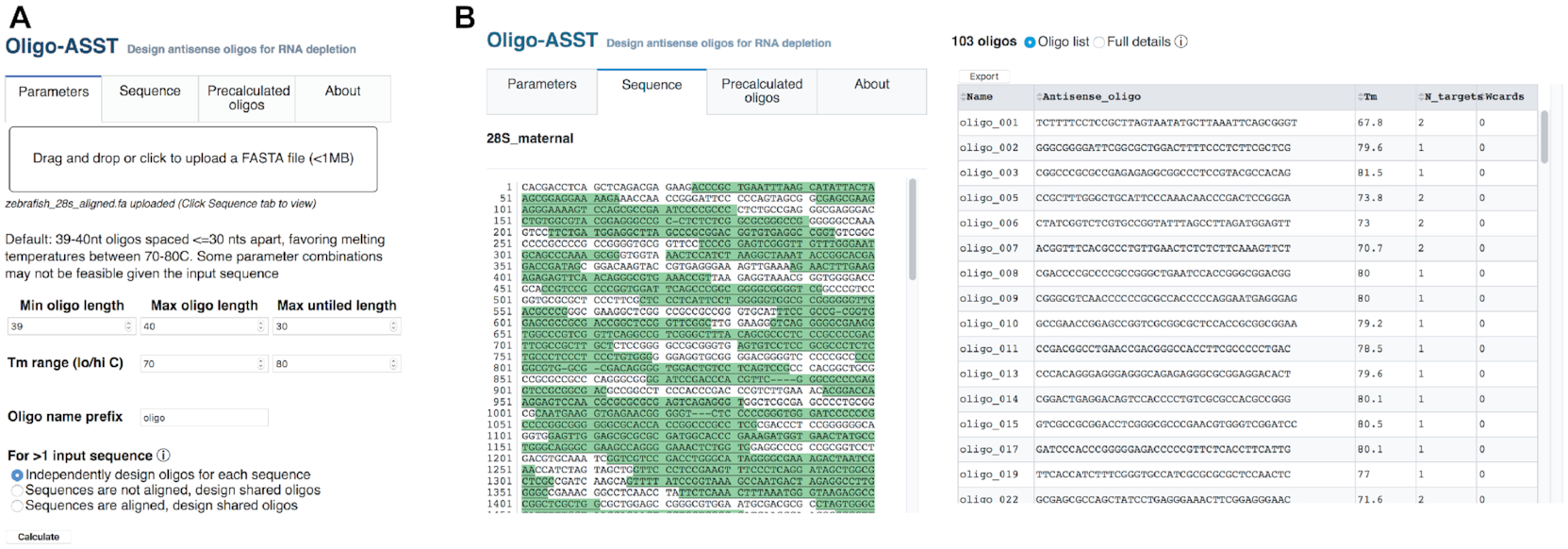
Task: Click the info icon next to Full details
Action: click(1180, 42)
